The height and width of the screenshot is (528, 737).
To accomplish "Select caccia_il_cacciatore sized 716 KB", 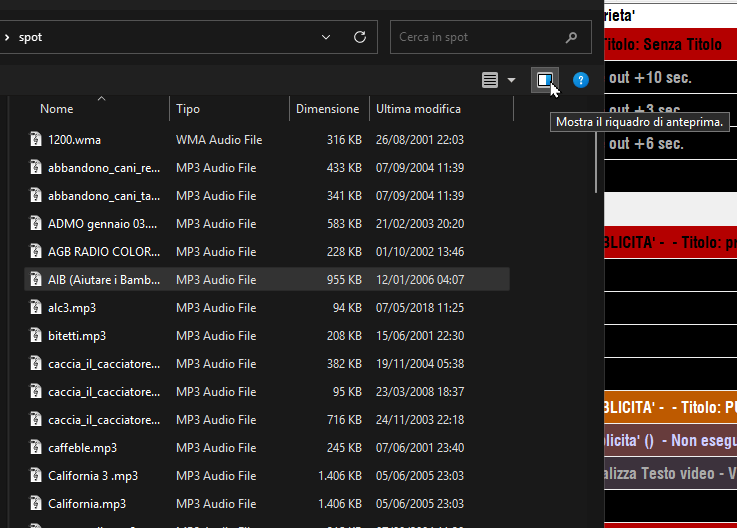I will point(104,420).
